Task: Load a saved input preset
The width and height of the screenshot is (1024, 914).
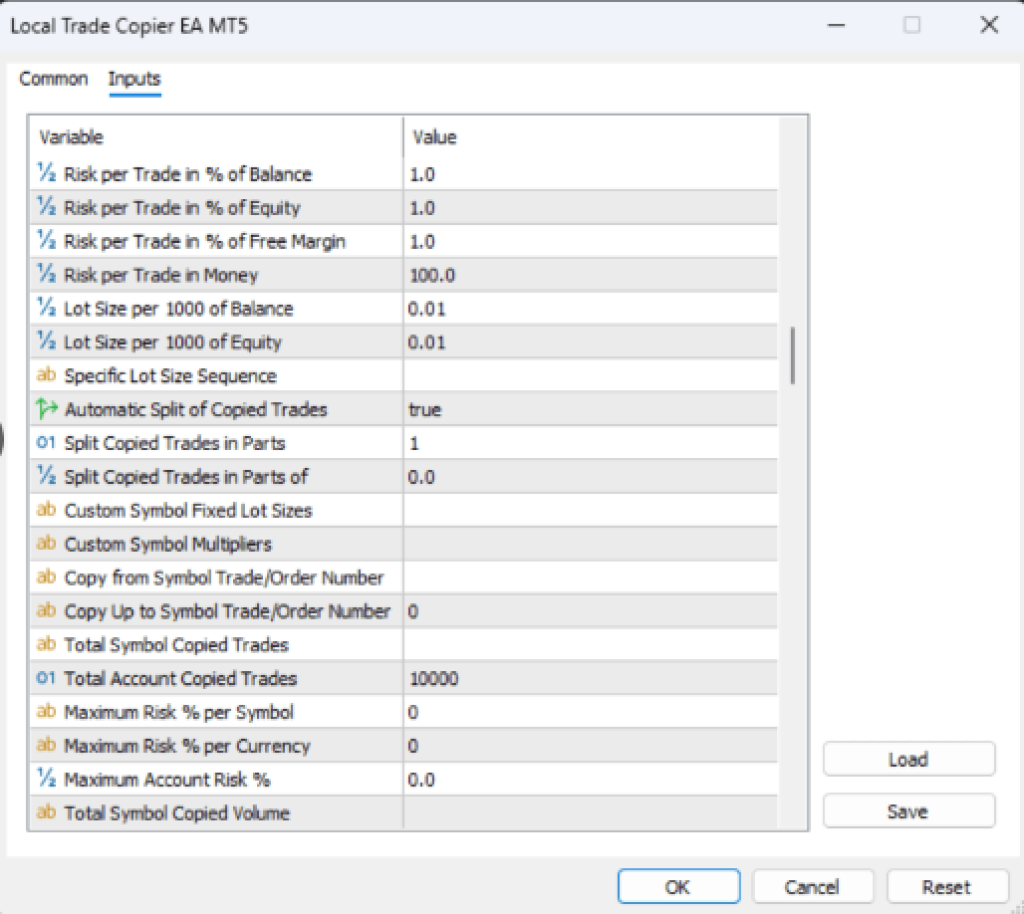Action: point(908,759)
